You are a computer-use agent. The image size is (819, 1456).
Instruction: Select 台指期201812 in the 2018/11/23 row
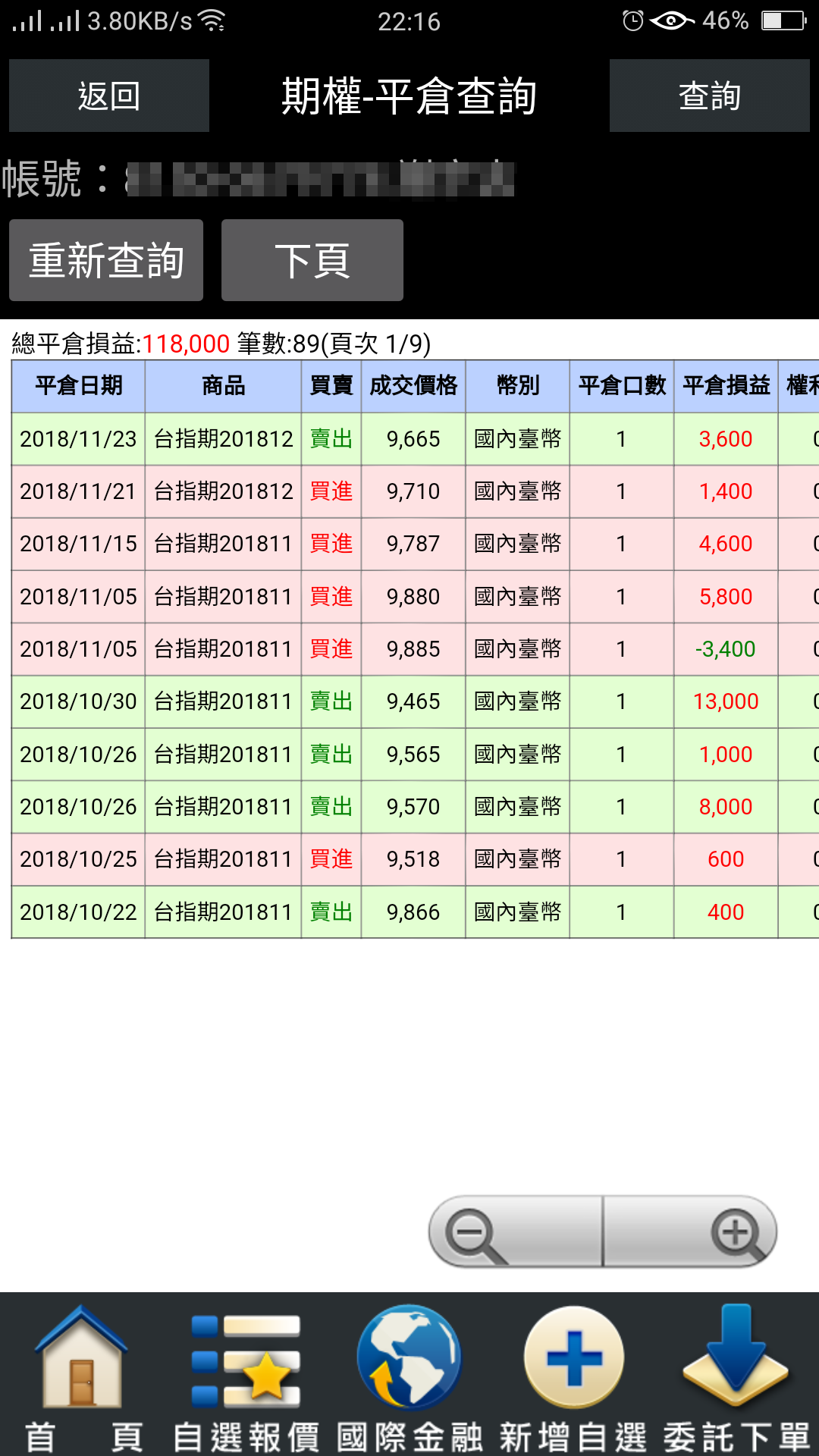223,439
